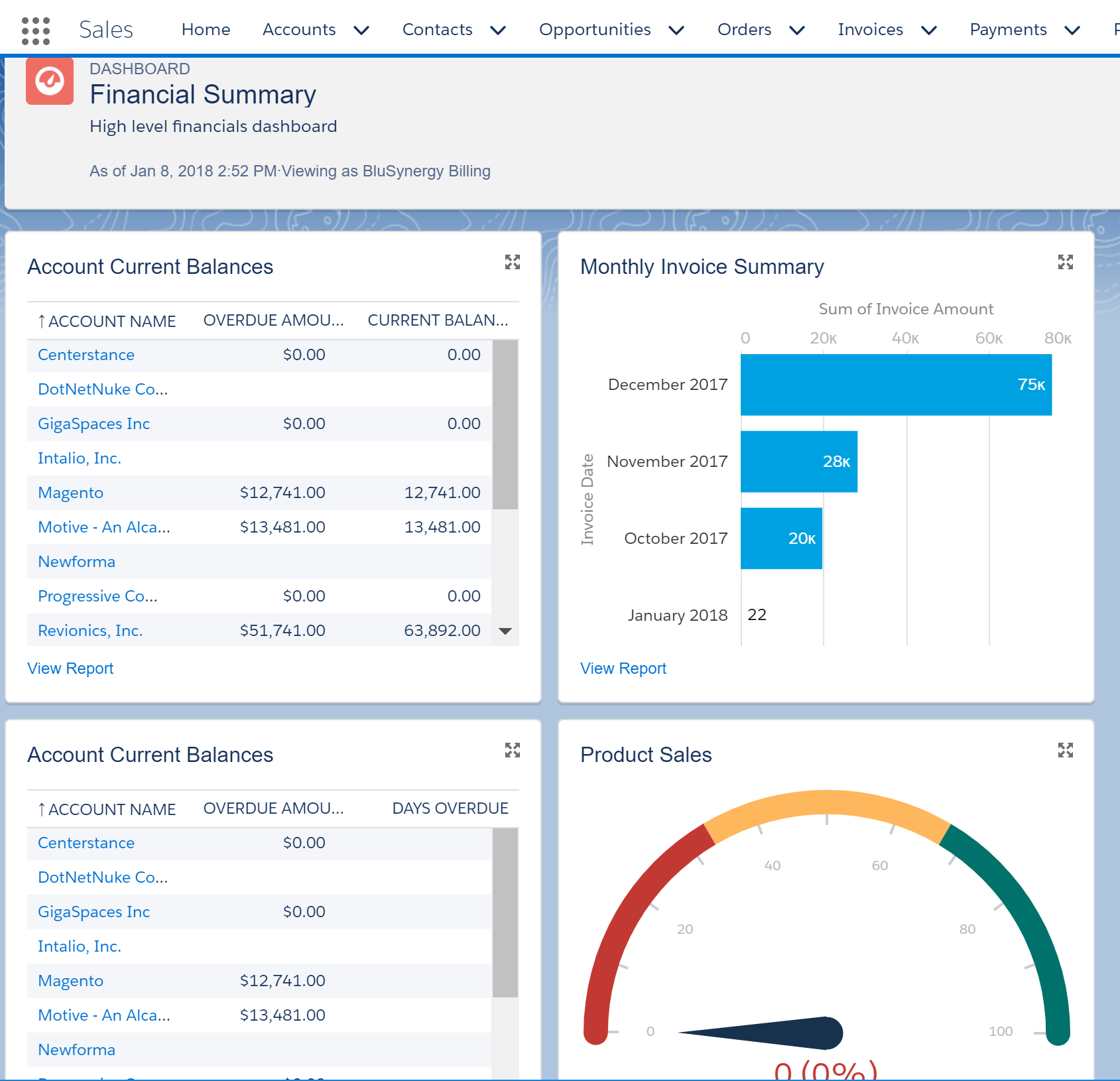Open Centerstance account in first table
This screenshot has height=1081, width=1120.
click(86, 355)
